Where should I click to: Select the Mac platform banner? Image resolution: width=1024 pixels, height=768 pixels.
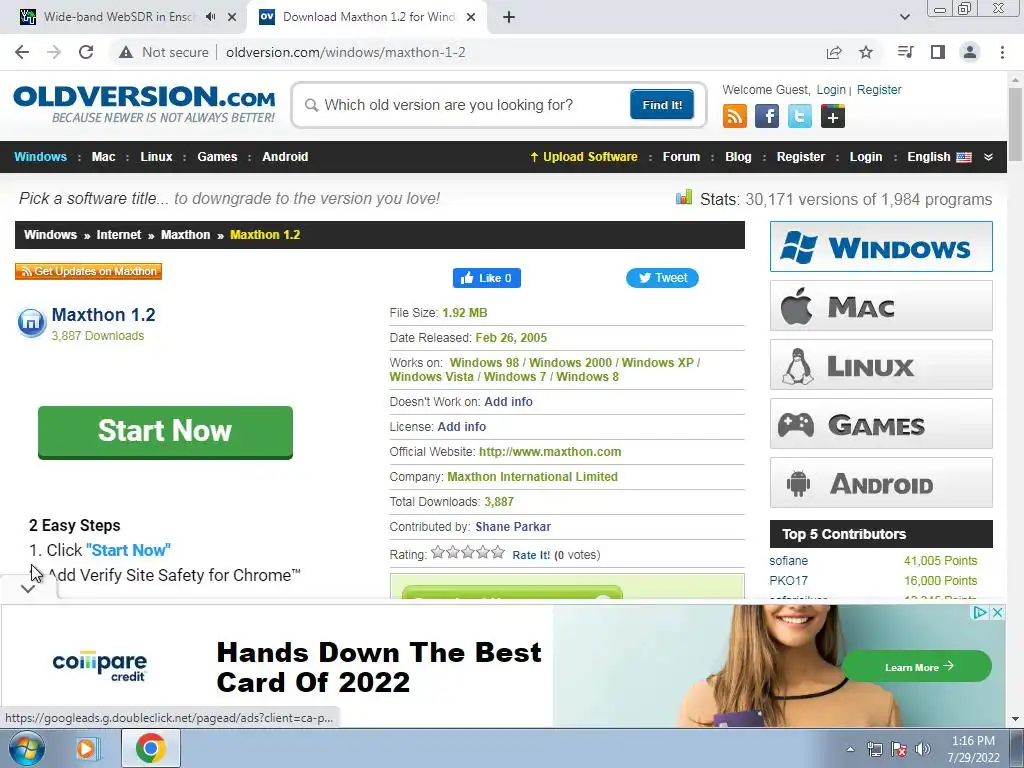coord(881,306)
